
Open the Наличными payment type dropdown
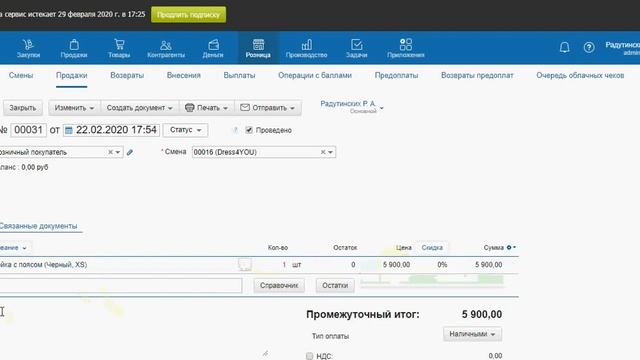(x=472, y=334)
